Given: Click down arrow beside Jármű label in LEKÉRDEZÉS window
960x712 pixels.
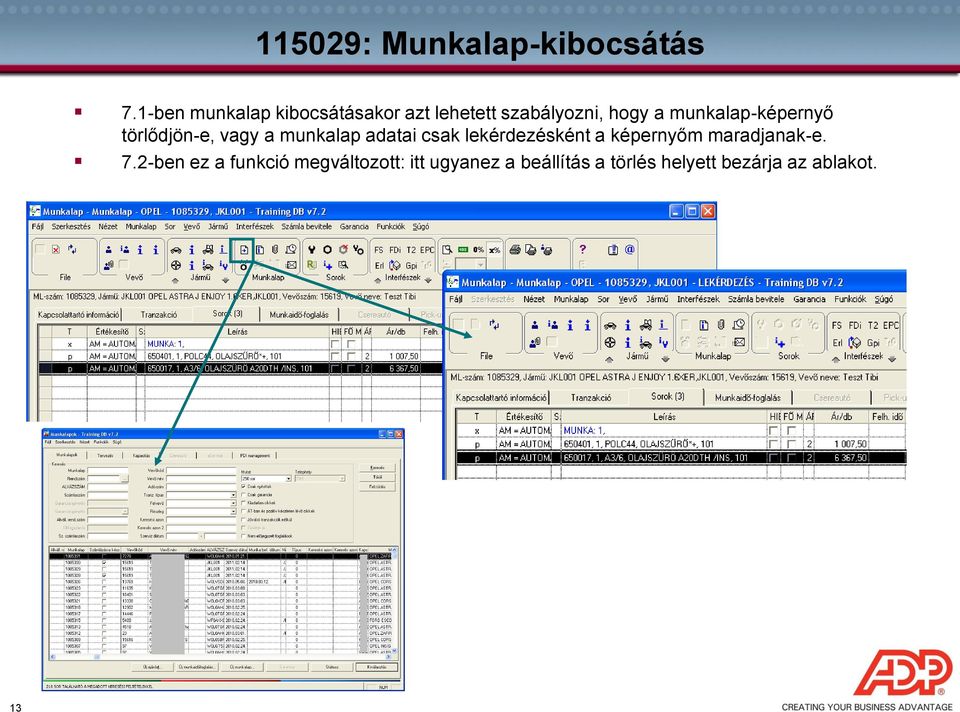Looking at the screenshot, I should point(666,359).
